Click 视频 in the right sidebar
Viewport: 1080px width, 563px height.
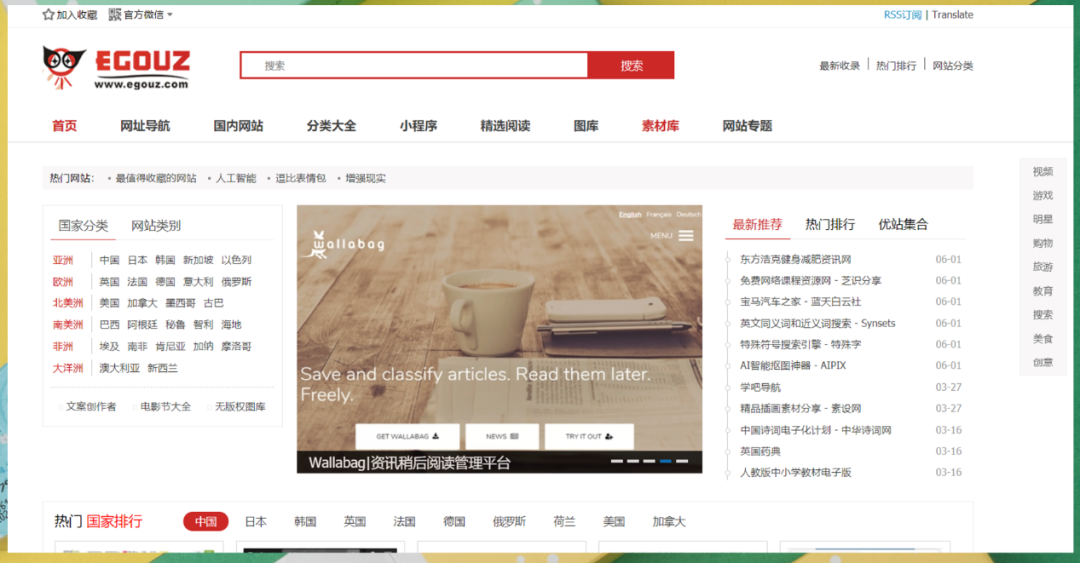(x=1043, y=172)
